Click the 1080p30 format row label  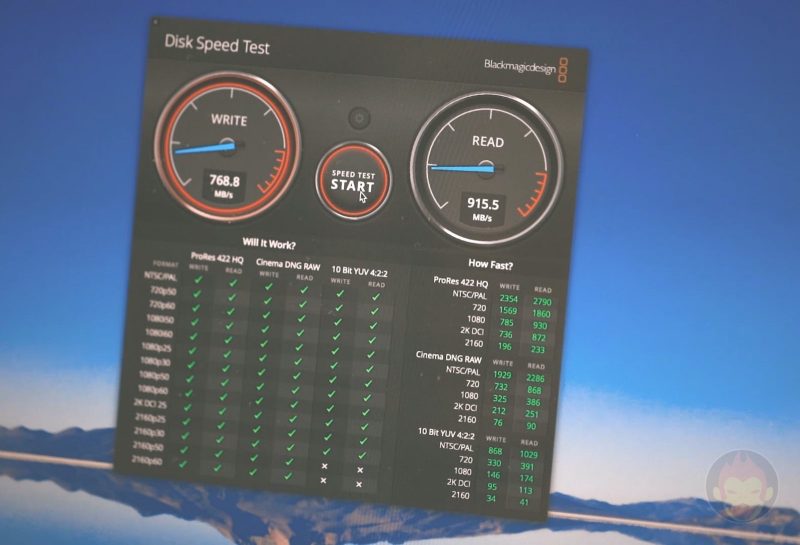click(x=156, y=362)
